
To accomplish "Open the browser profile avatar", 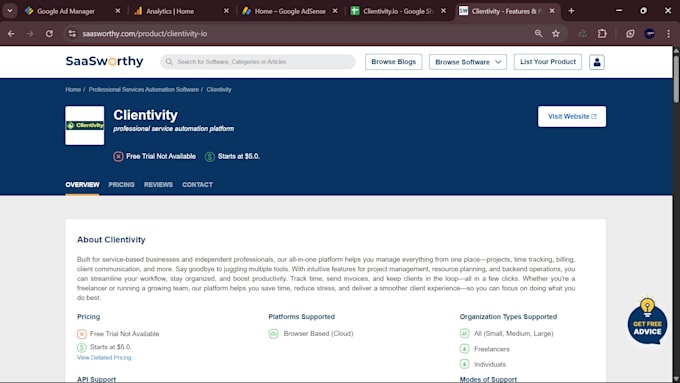I will pyautogui.click(x=649, y=33).
